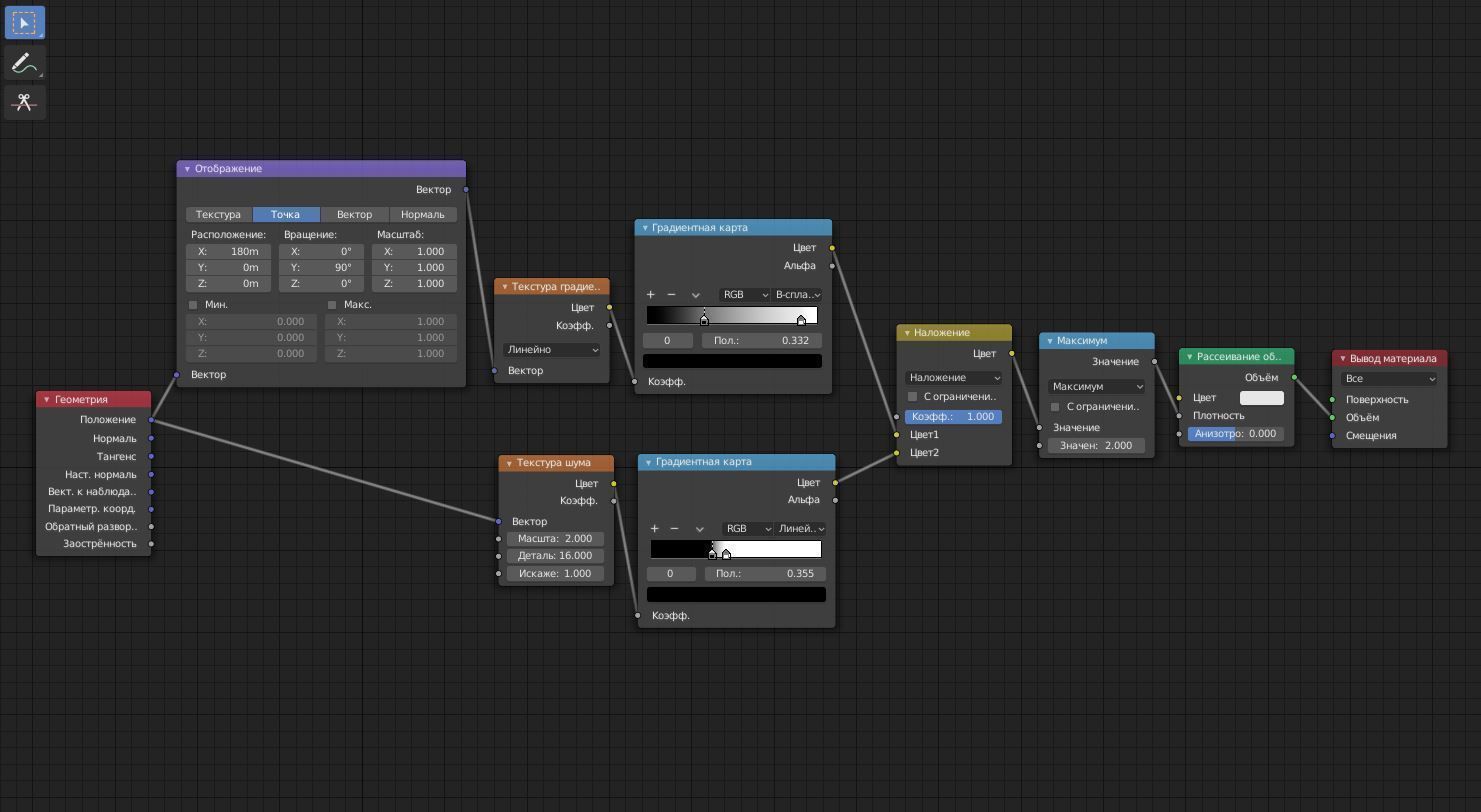
Task: Open the Линей.. interpolation dropdown
Action: point(801,528)
